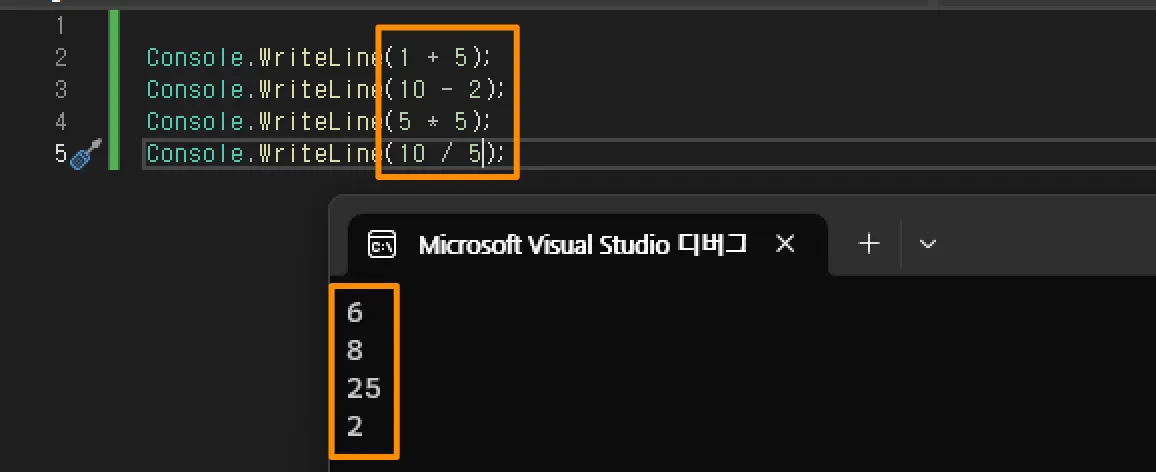Image resolution: width=1156 pixels, height=472 pixels.
Task: Click the last console output line showing 2
Action: click(355, 427)
